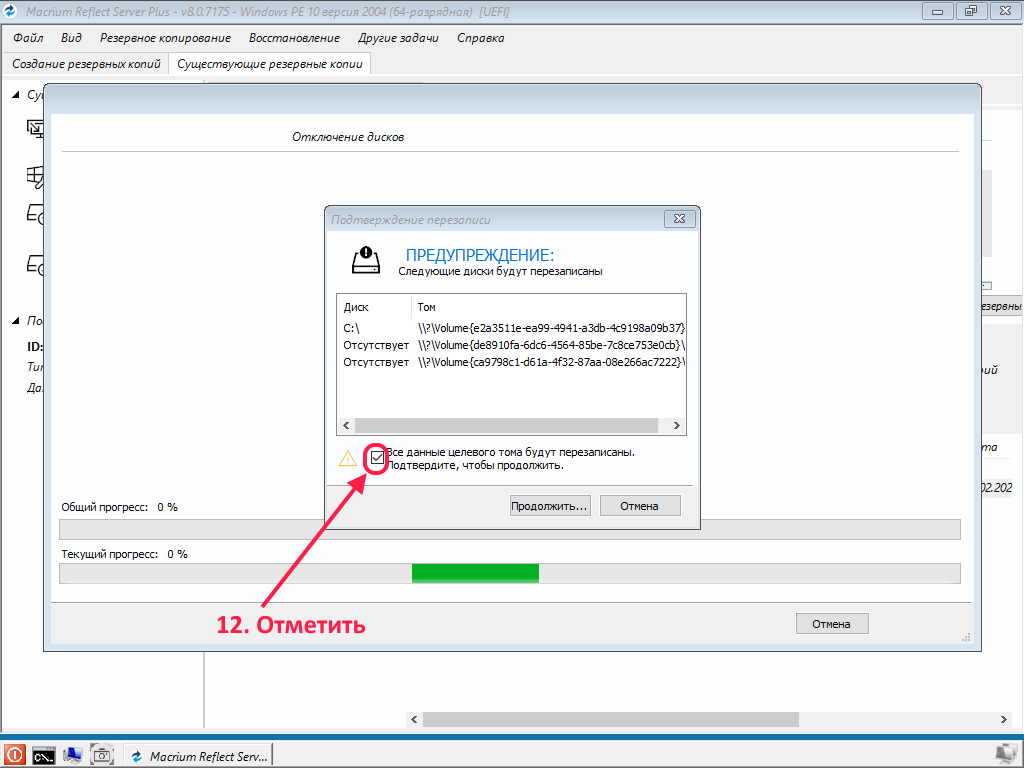Restore down the Macrium Reflect window

[971, 11]
